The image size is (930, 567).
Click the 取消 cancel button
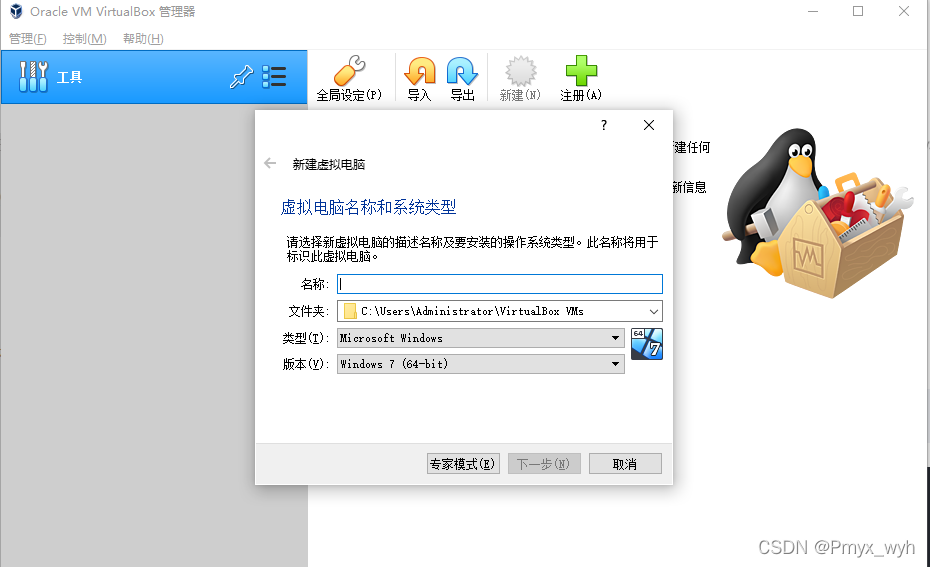[x=625, y=464]
